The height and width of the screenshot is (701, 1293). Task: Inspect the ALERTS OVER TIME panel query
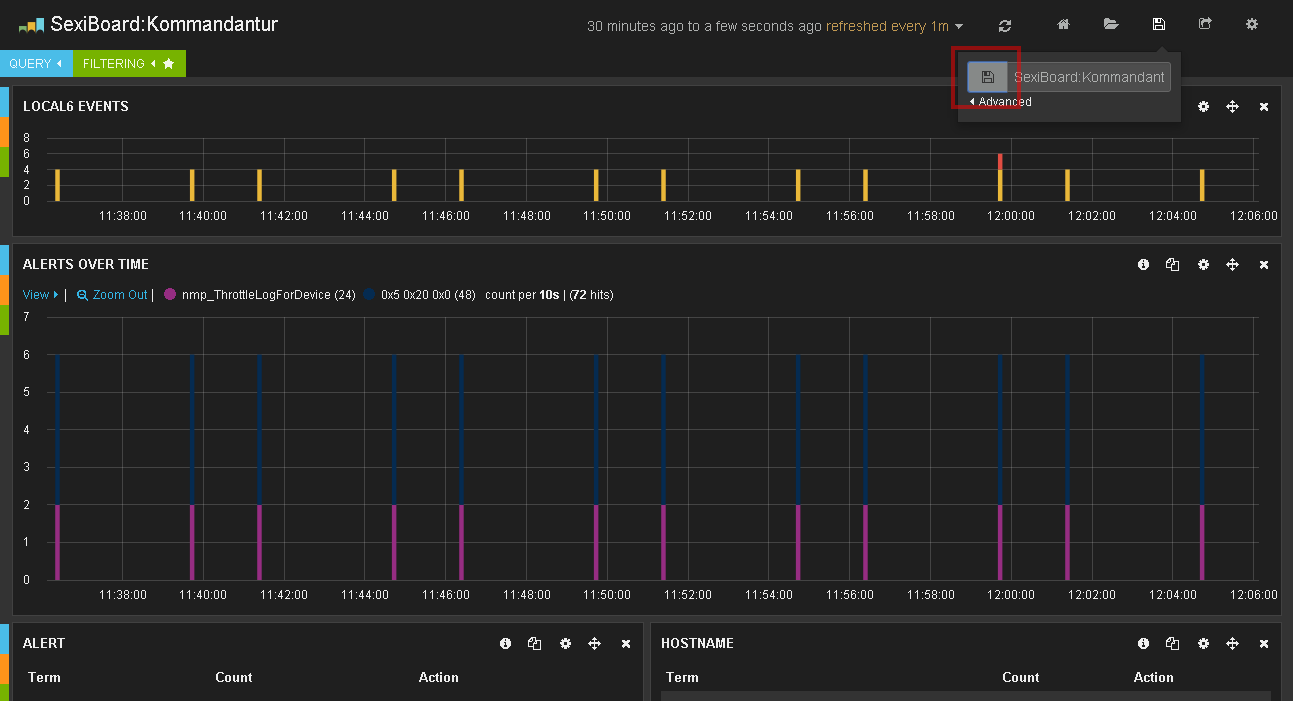[x=1173, y=265]
